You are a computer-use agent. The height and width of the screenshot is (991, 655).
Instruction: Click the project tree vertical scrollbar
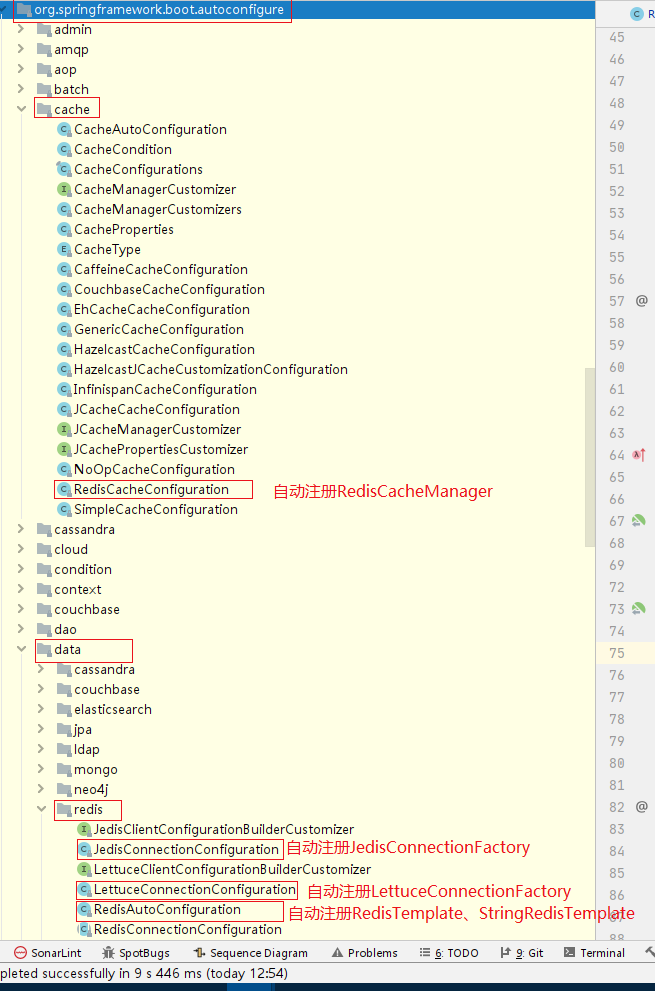click(x=590, y=458)
